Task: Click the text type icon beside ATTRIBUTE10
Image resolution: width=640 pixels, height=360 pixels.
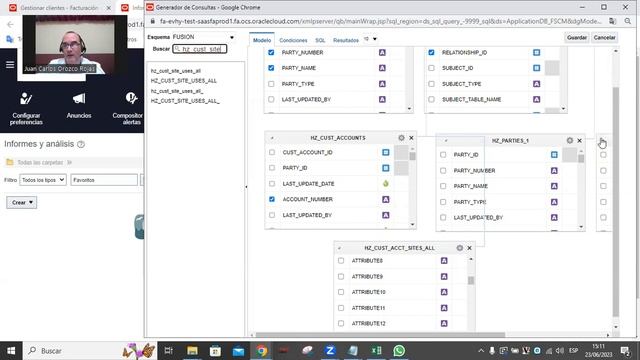Action: click(x=444, y=292)
